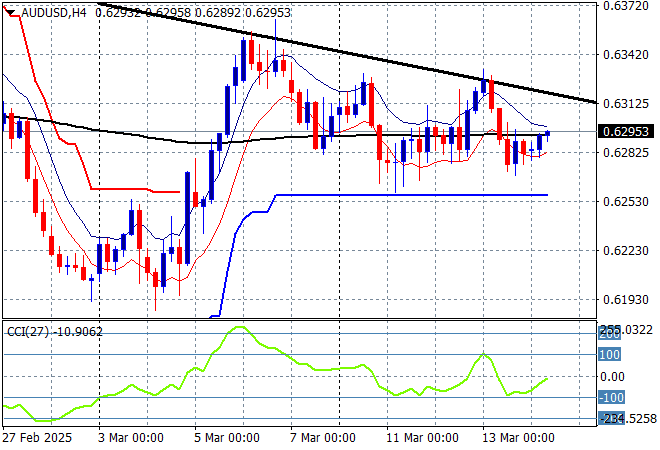Image resolution: width=660 pixels, height=450 pixels.
Task: Select the blue horizontal support line
Action: tap(411, 195)
